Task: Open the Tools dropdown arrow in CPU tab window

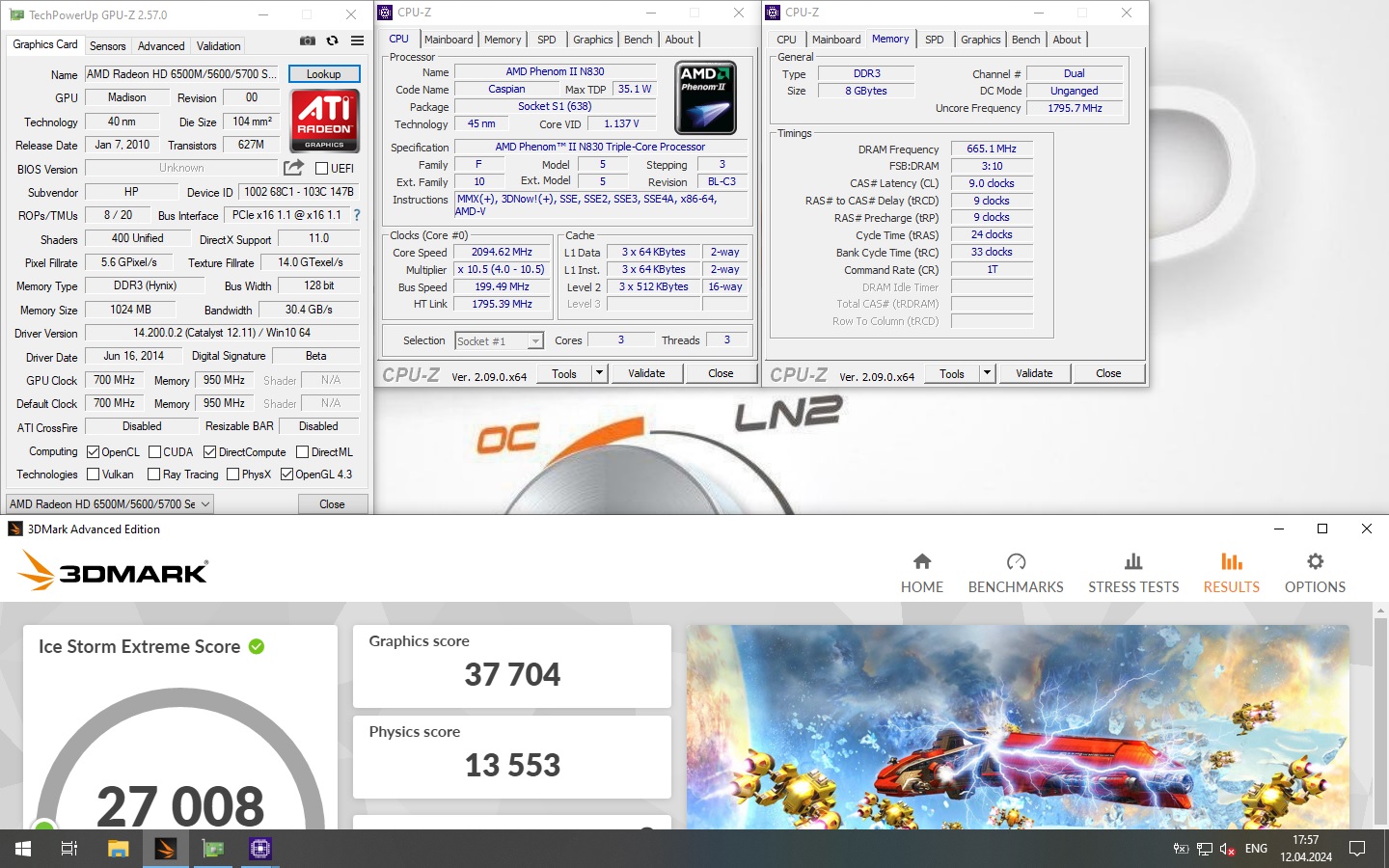Action: [599, 373]
